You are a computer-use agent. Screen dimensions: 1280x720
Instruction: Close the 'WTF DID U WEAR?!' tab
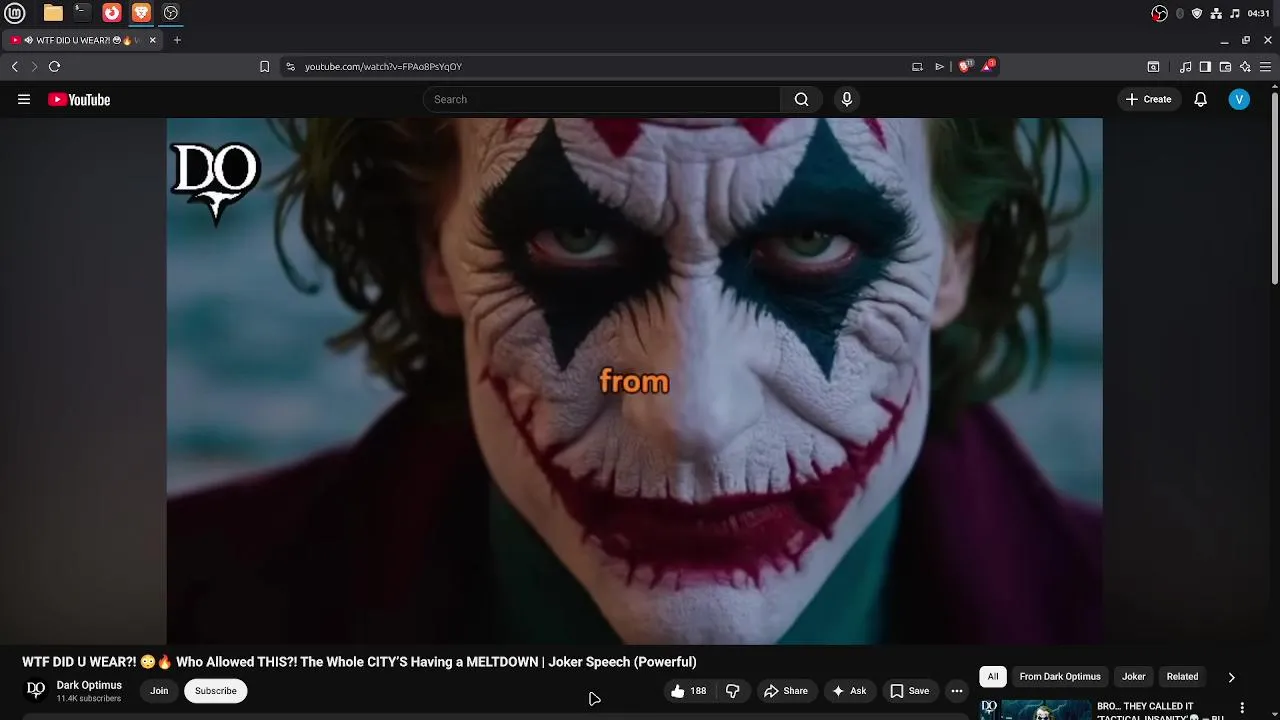(152, 40)
